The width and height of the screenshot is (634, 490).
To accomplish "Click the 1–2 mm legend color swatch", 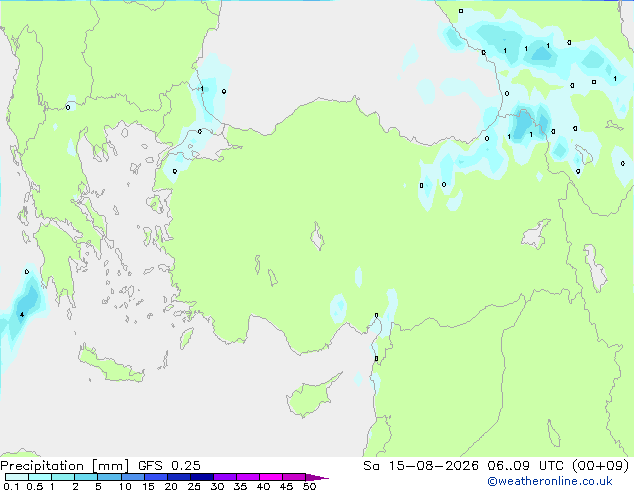I will (x=63, y=477).
